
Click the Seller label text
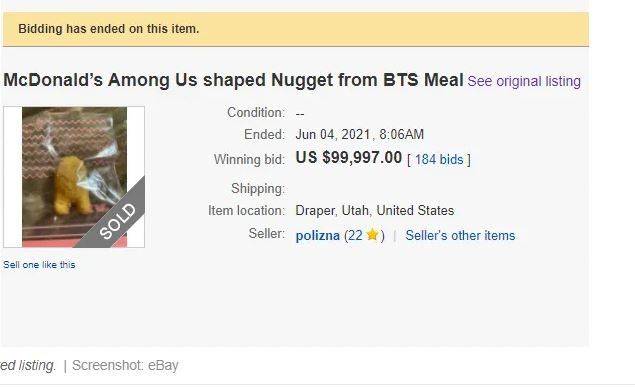coord(267,234)
